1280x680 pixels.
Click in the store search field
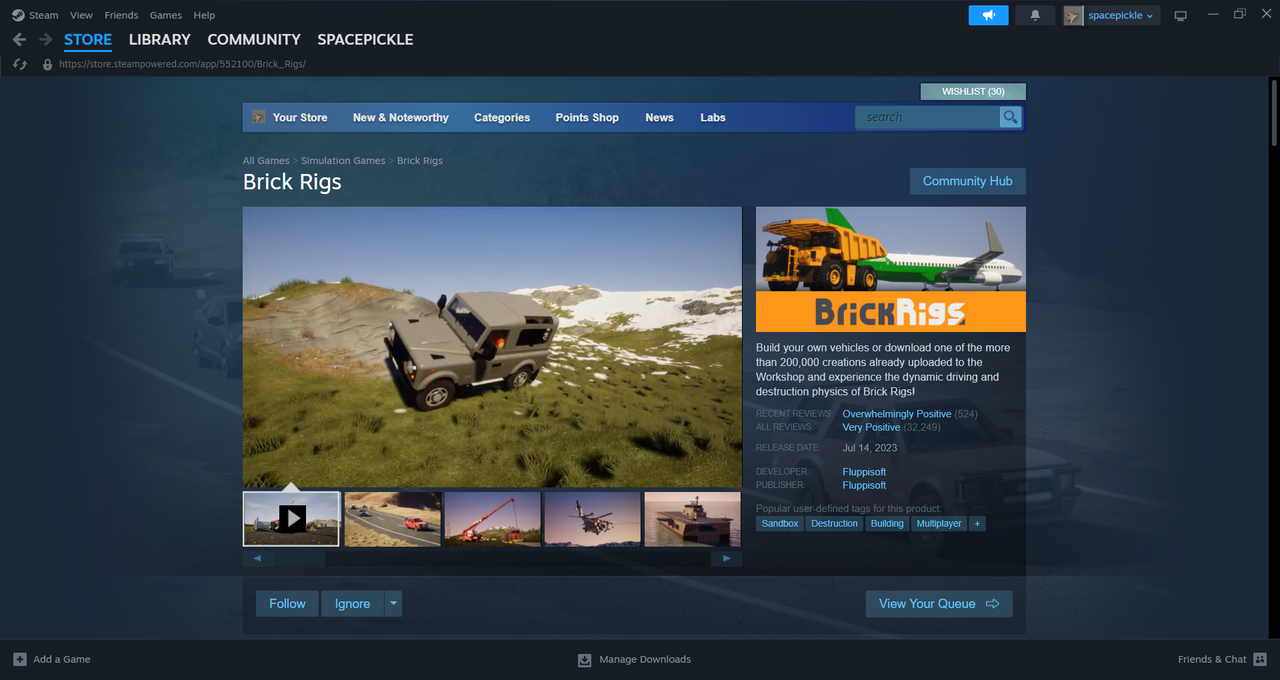click(928, 117)
